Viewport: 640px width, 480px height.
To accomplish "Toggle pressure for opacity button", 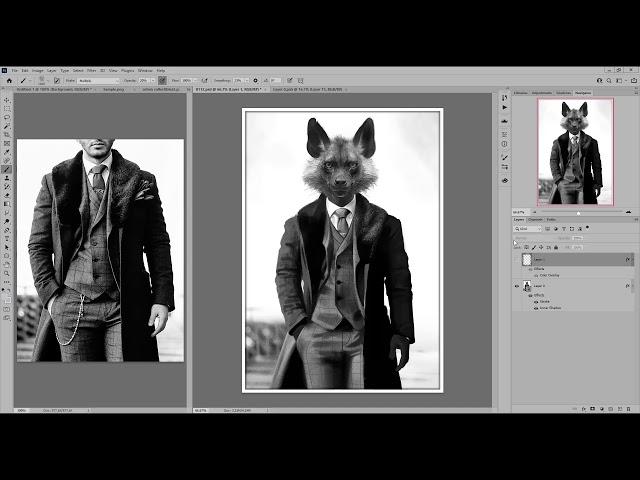I will tap(162, 81).
